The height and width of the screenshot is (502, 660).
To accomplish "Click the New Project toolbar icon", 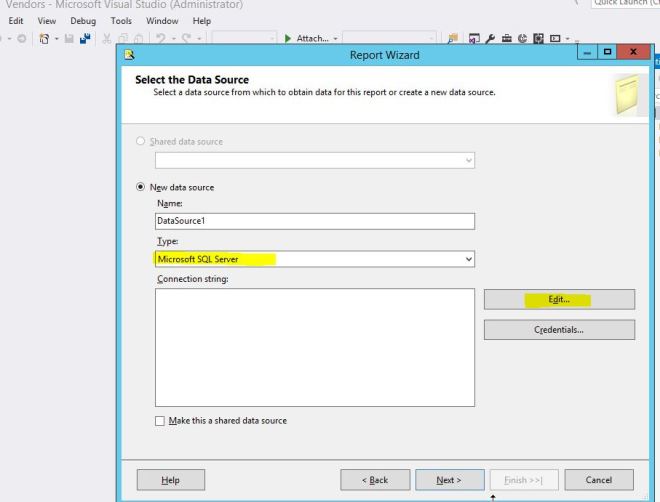I will point(46,39).
